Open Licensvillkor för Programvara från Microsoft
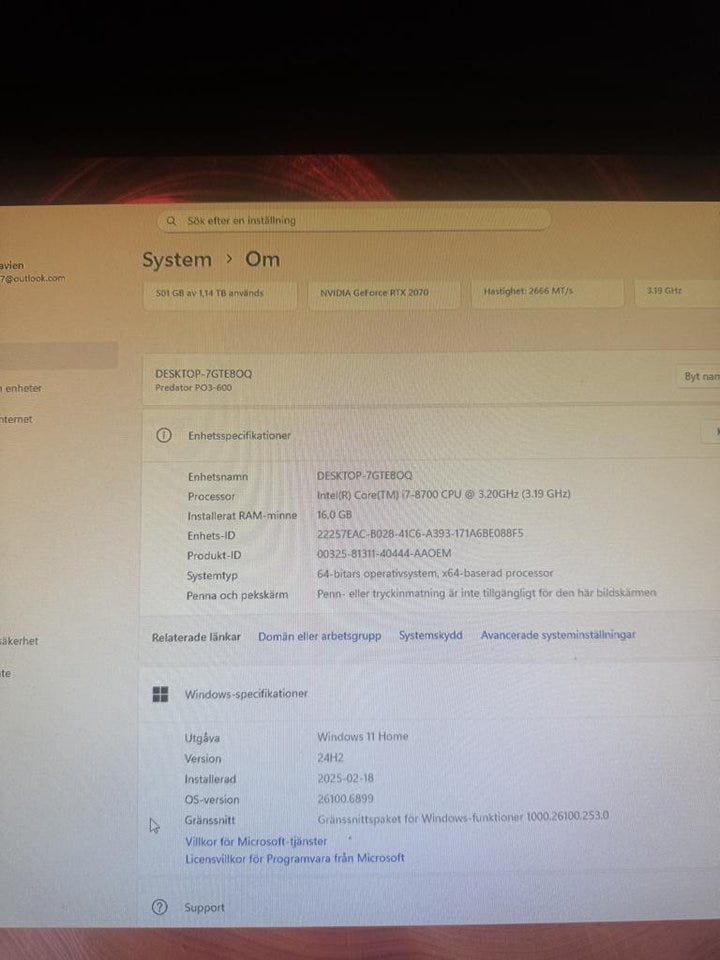 [x=294, y=858]
